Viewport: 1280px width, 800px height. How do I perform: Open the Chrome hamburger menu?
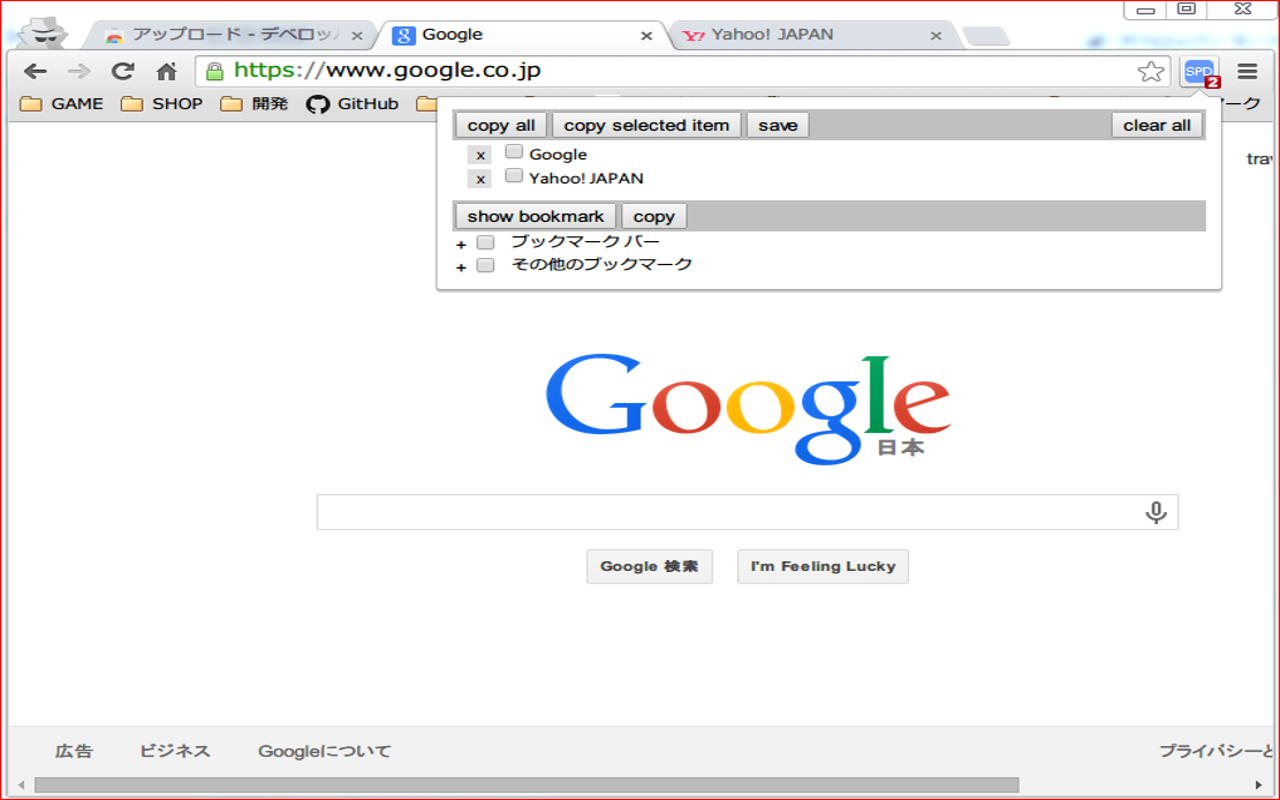coord(1247,71)
